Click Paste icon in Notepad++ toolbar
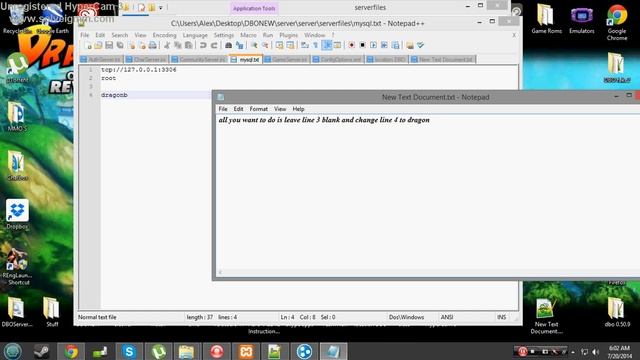 coord(188,45)
